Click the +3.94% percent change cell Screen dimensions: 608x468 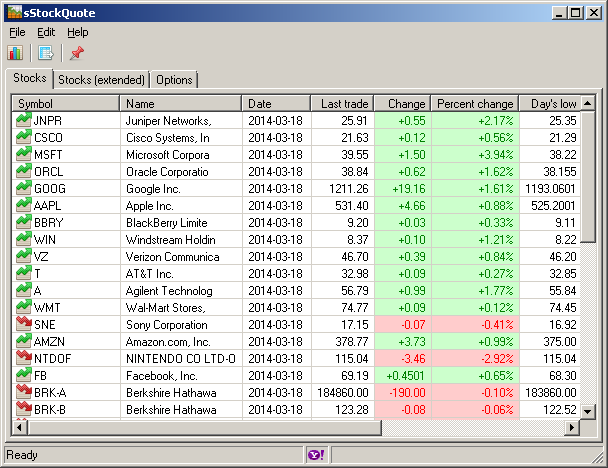(475, 155)
